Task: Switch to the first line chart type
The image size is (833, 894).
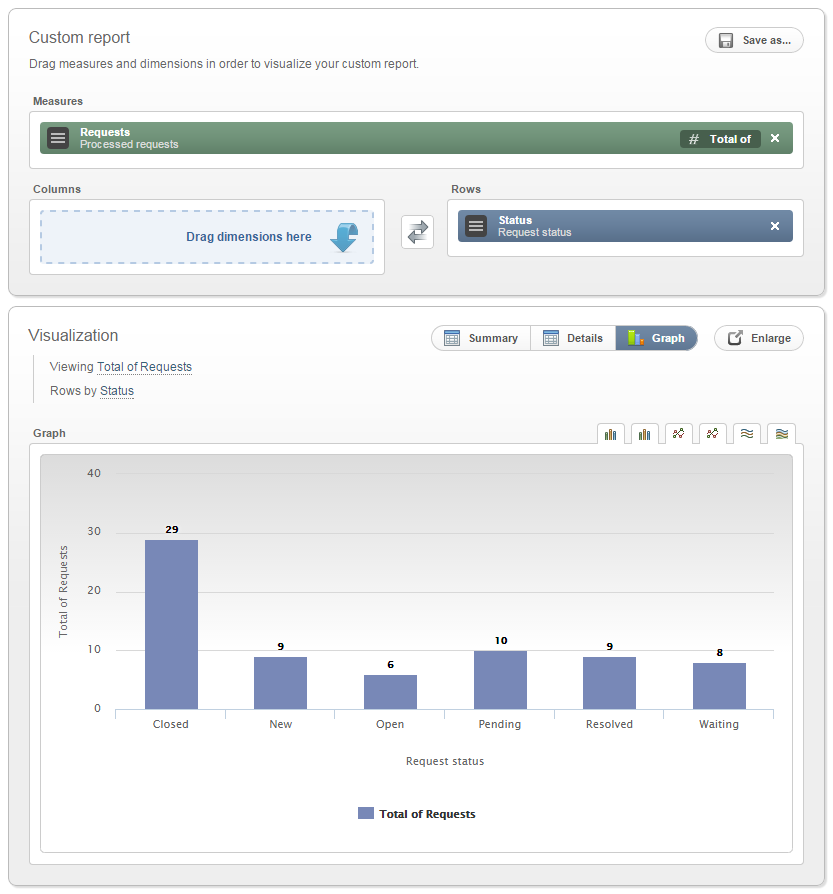Action: (678, 434)
